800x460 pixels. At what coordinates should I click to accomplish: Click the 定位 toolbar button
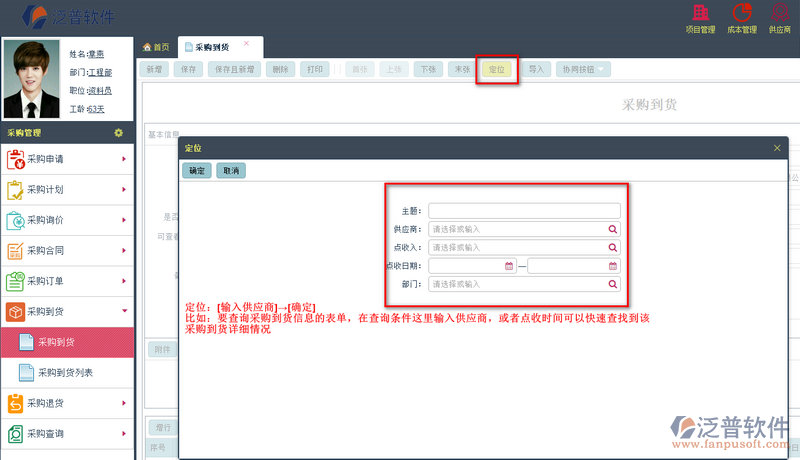[496, 69]
